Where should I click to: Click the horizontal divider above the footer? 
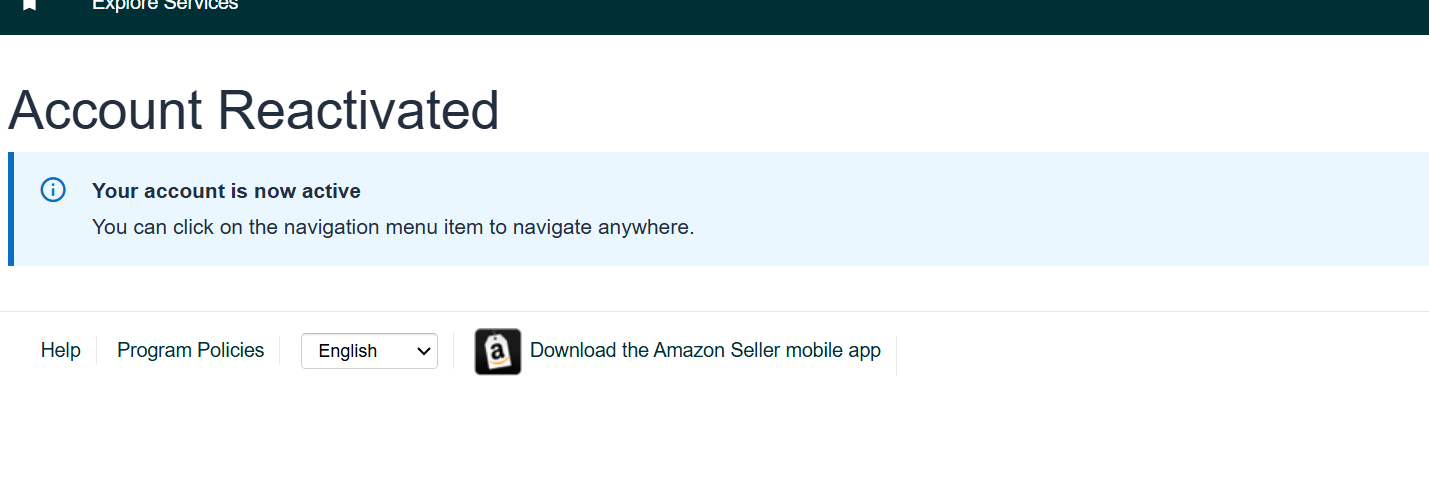click(x=714, y=311)
